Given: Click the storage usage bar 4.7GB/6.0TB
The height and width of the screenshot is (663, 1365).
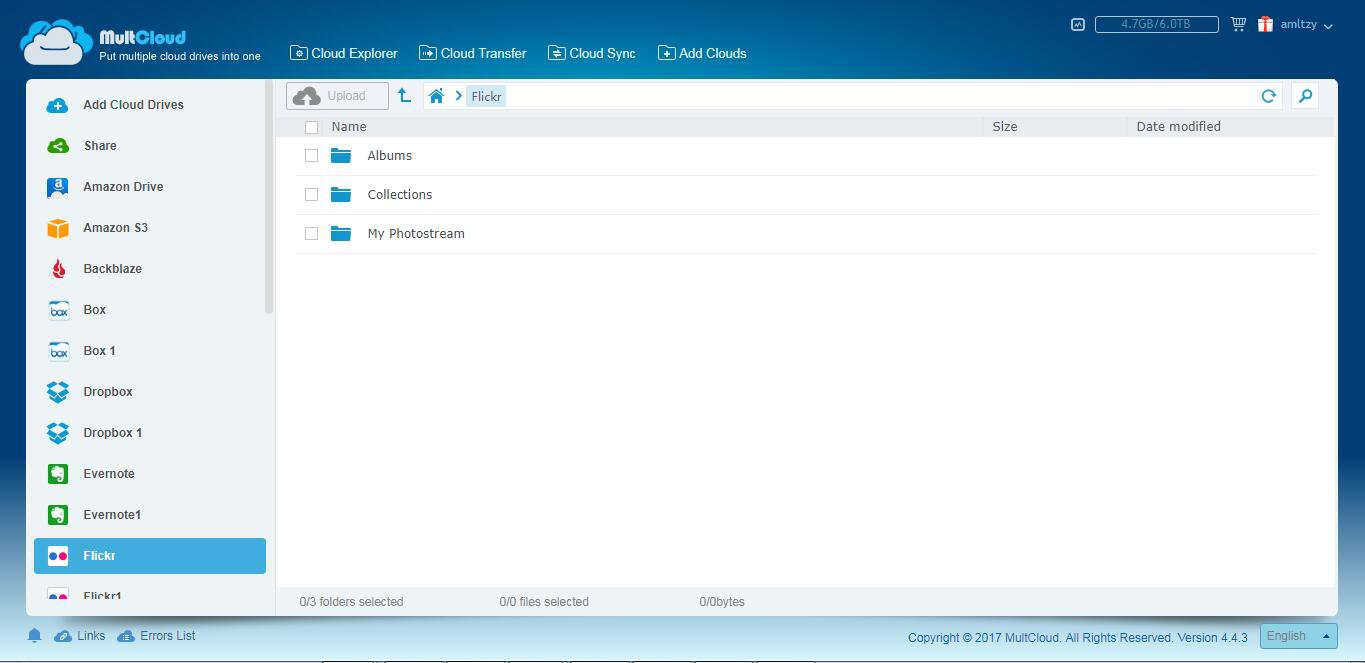Looking at the screenshot, I should [1156, 24].
